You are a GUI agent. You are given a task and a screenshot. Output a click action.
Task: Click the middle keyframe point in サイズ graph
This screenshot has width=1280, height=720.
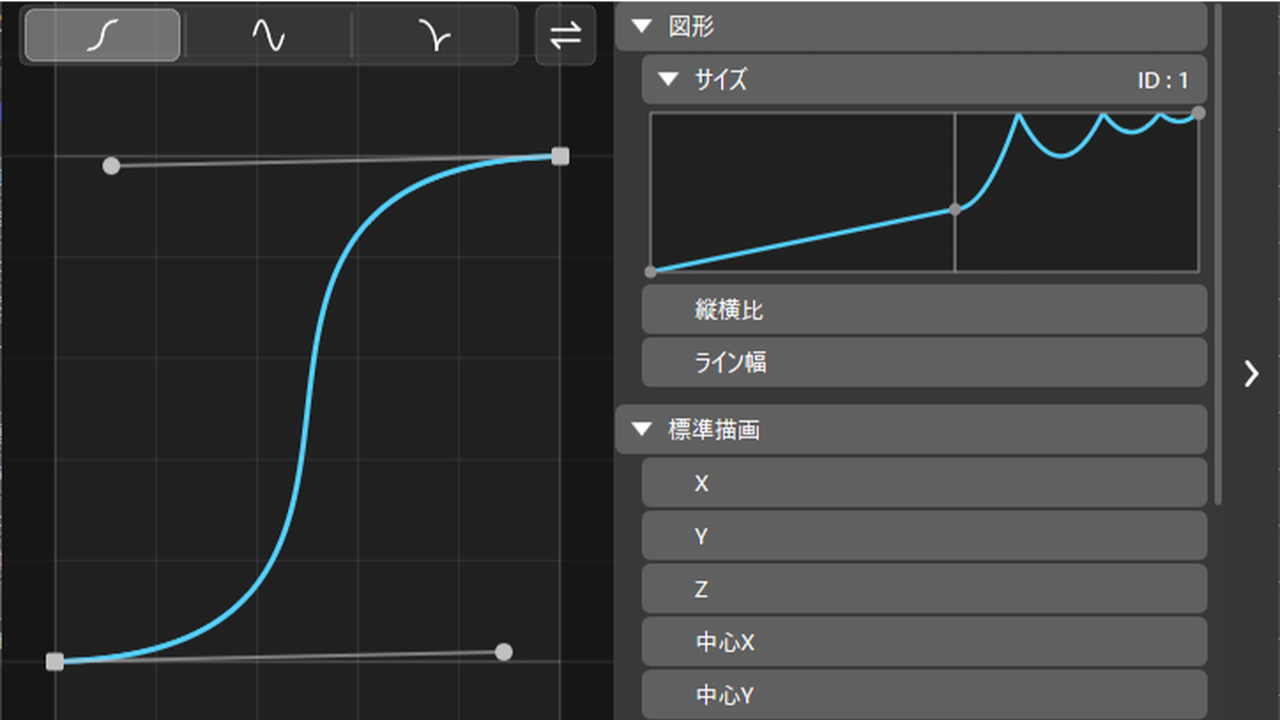point(955,209)
